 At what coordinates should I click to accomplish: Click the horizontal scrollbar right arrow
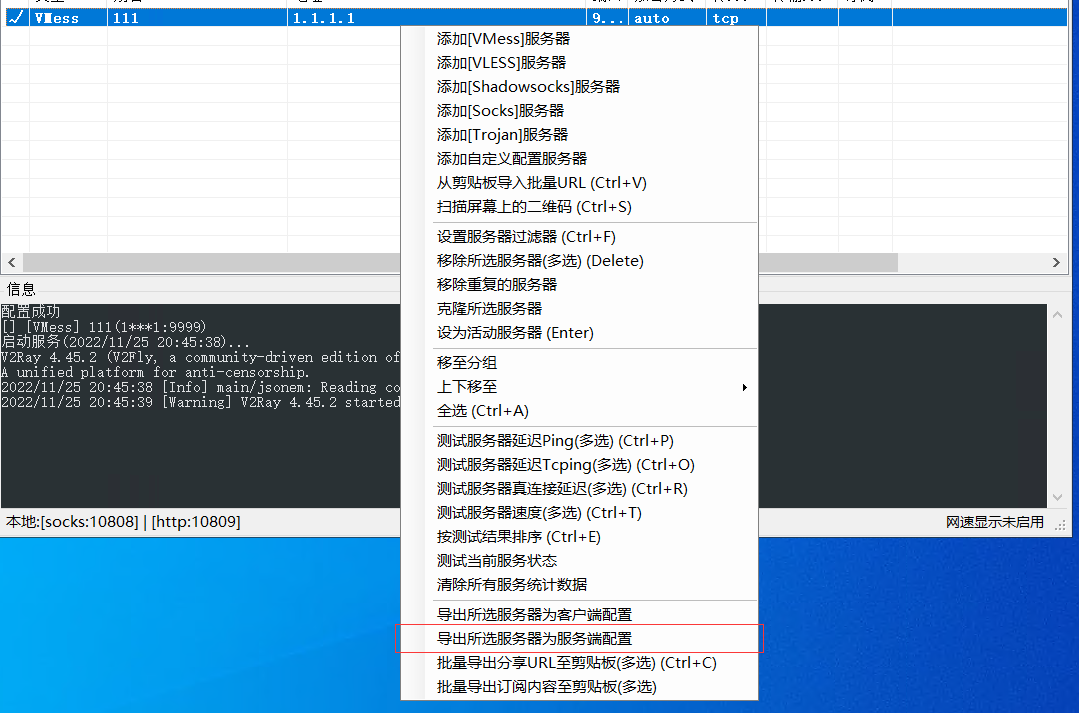coord(1056,262)
